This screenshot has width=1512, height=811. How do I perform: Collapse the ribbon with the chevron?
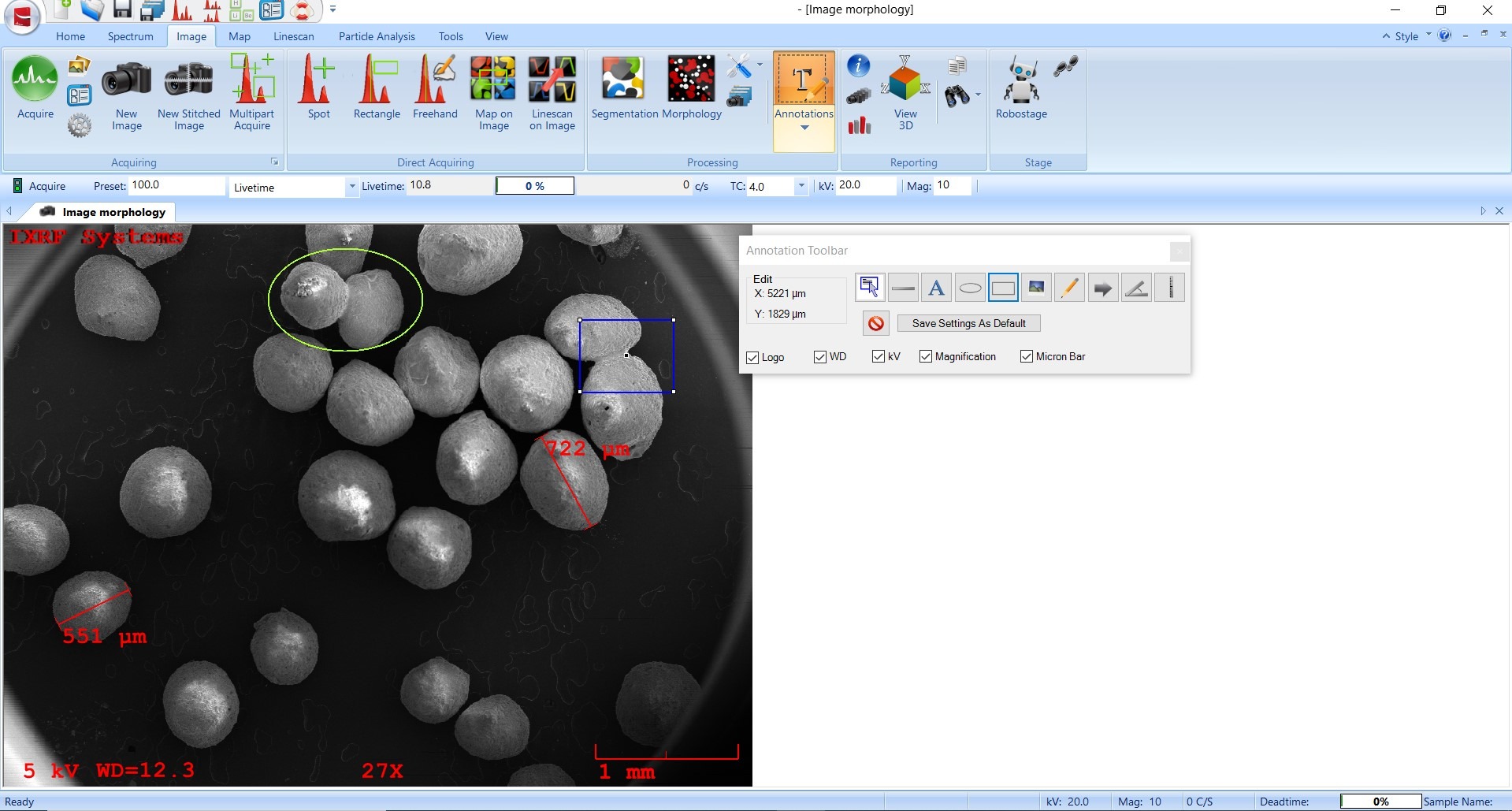click(x=1386, y=36)
